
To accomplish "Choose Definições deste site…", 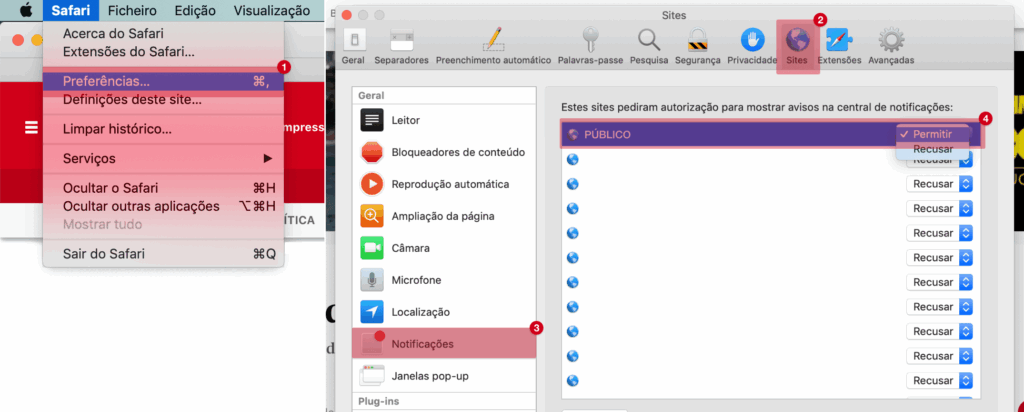I will pos(164,100).
